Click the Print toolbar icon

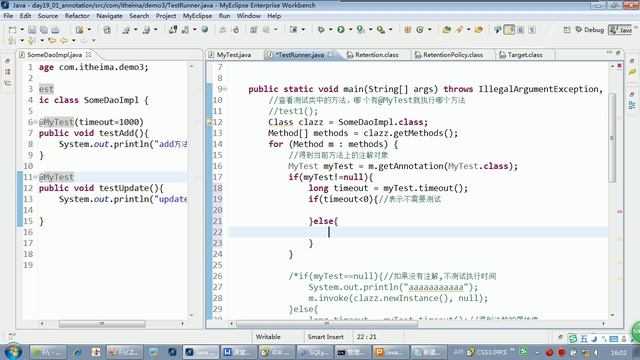click(x=55, y=30)
